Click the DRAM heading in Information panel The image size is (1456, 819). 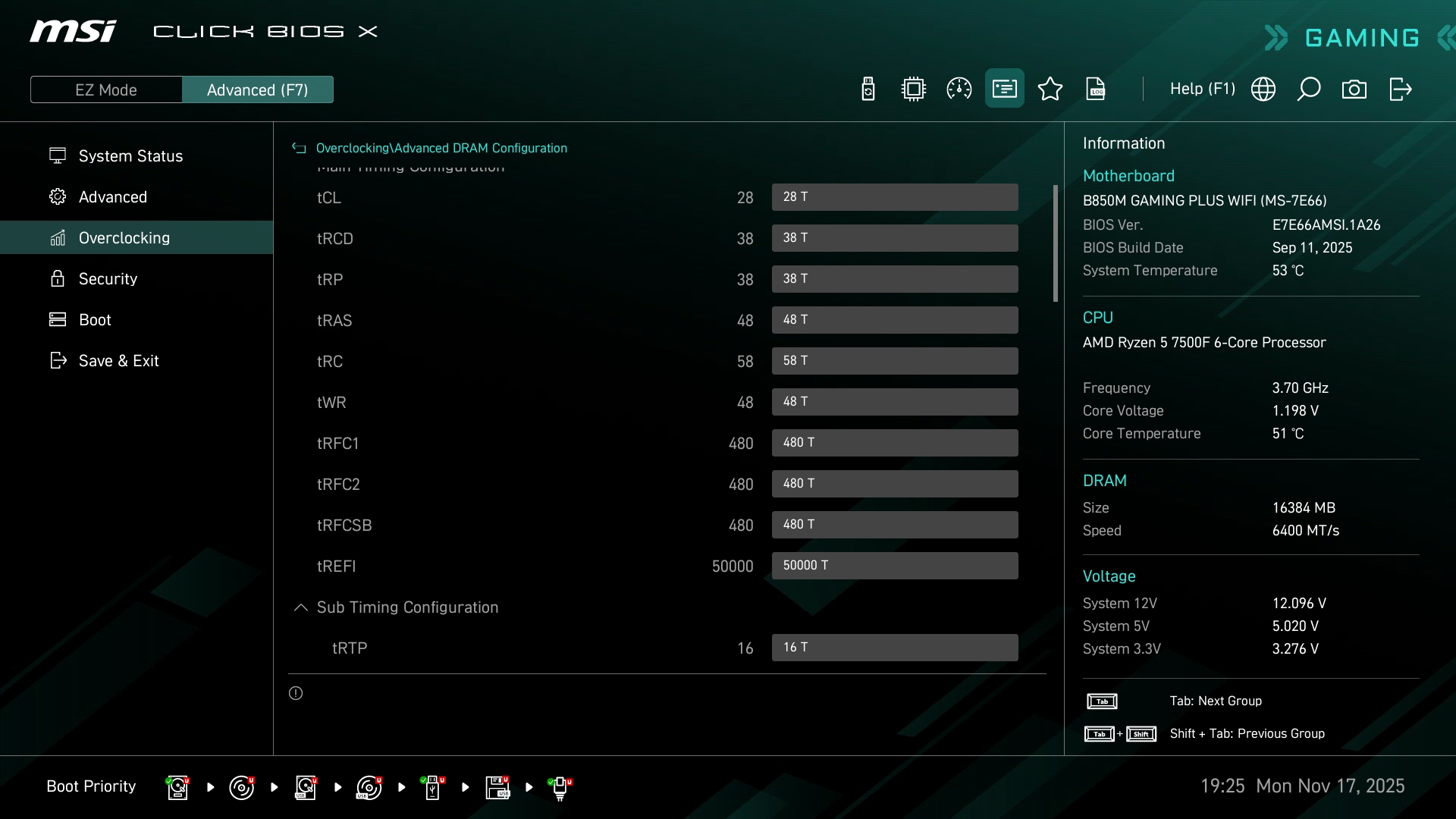1104,481
